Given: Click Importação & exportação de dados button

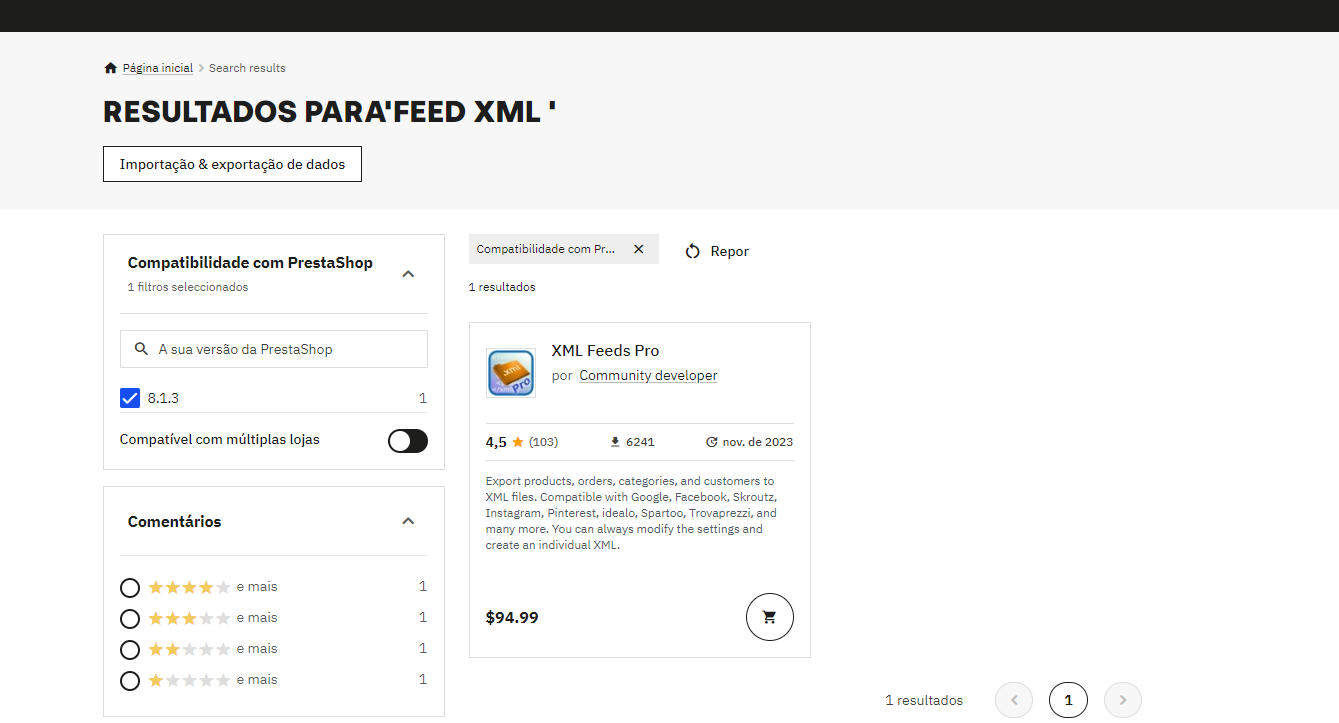Looking at the screenshot, I should coord(232,164).
